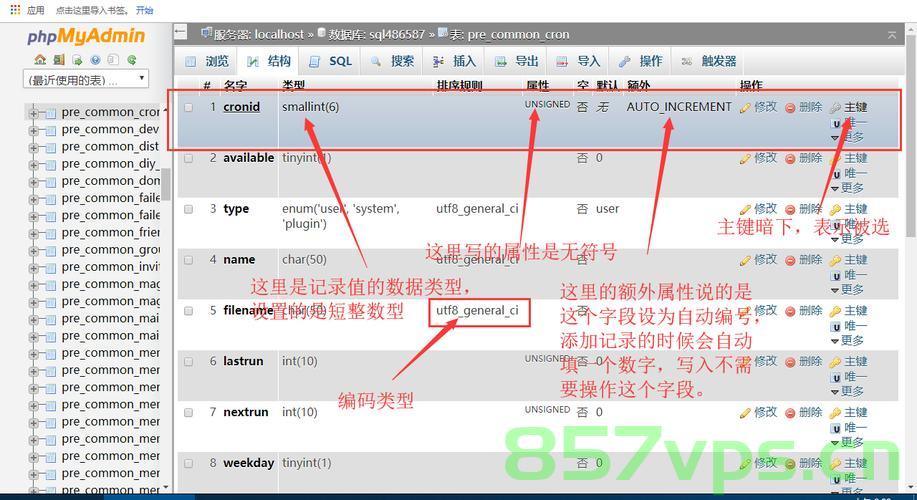Click 主键 link for weekday row
Image resolution: width=917 pixels, height=500 pixels.
(x=856, y=463)
